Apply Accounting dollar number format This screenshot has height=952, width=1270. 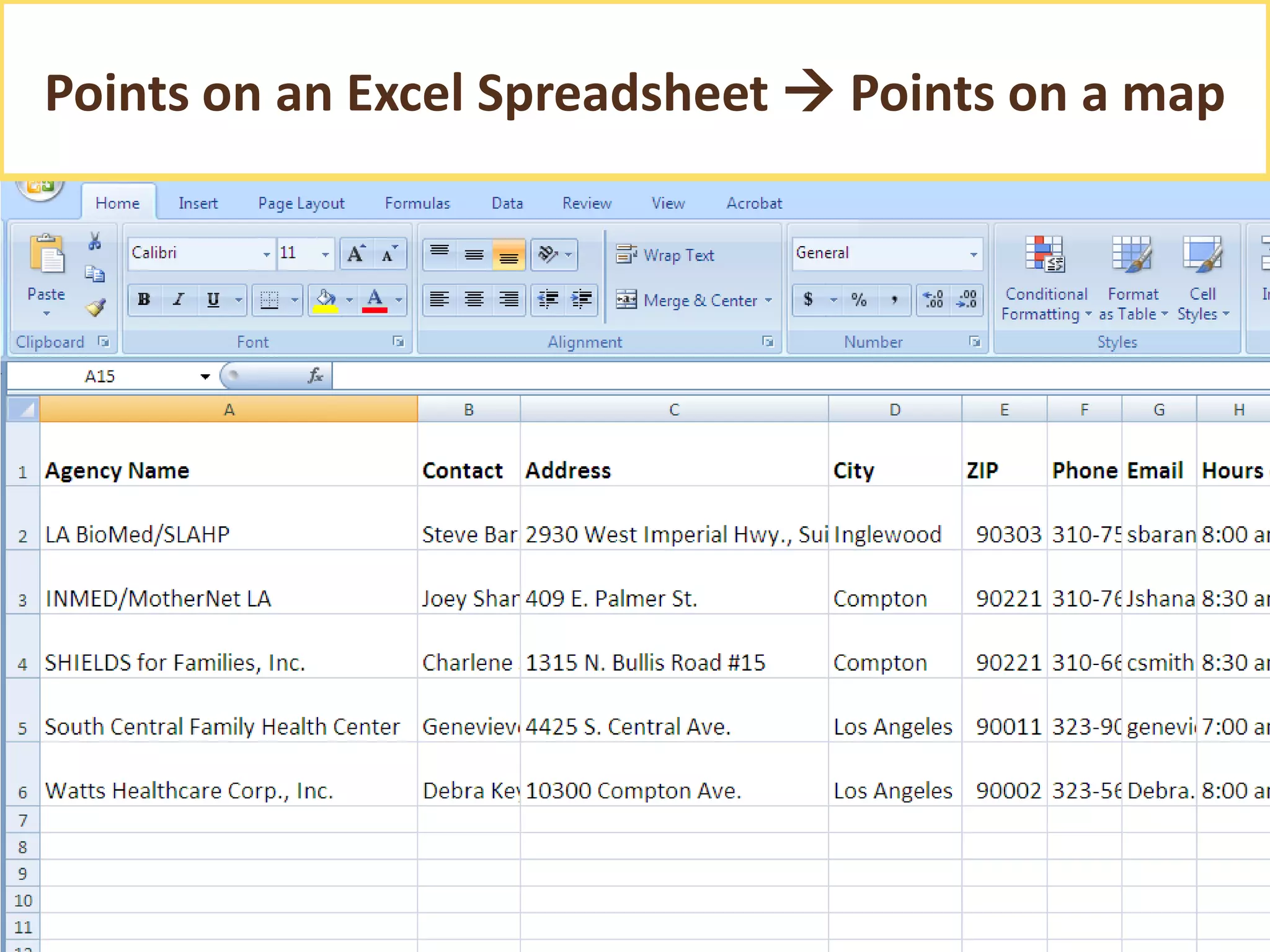point(808,300)
